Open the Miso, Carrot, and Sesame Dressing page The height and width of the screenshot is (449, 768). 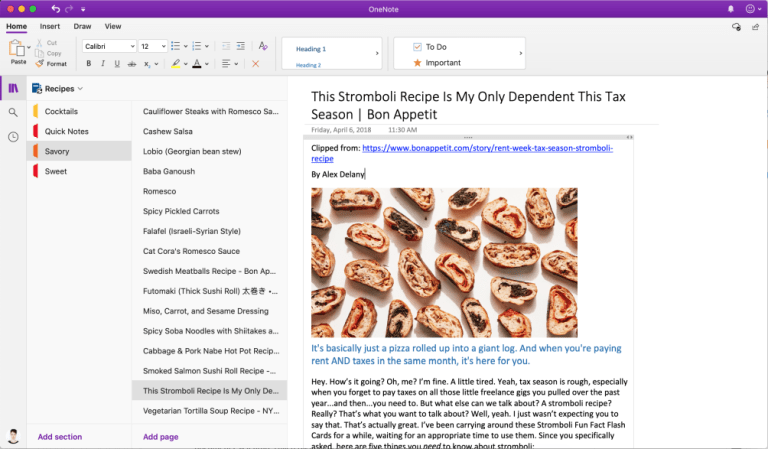pyautogui.click(x=209, y=311)
